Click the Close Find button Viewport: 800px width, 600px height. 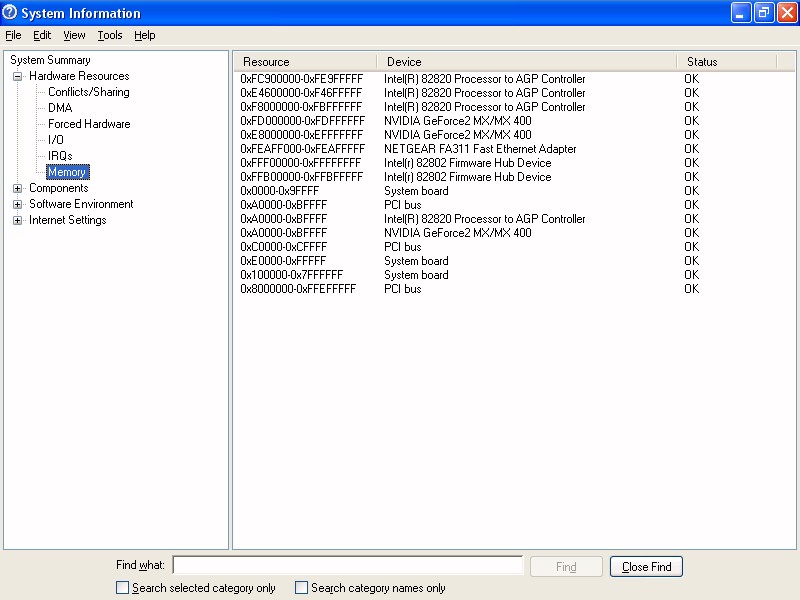(x=646, y=567)
